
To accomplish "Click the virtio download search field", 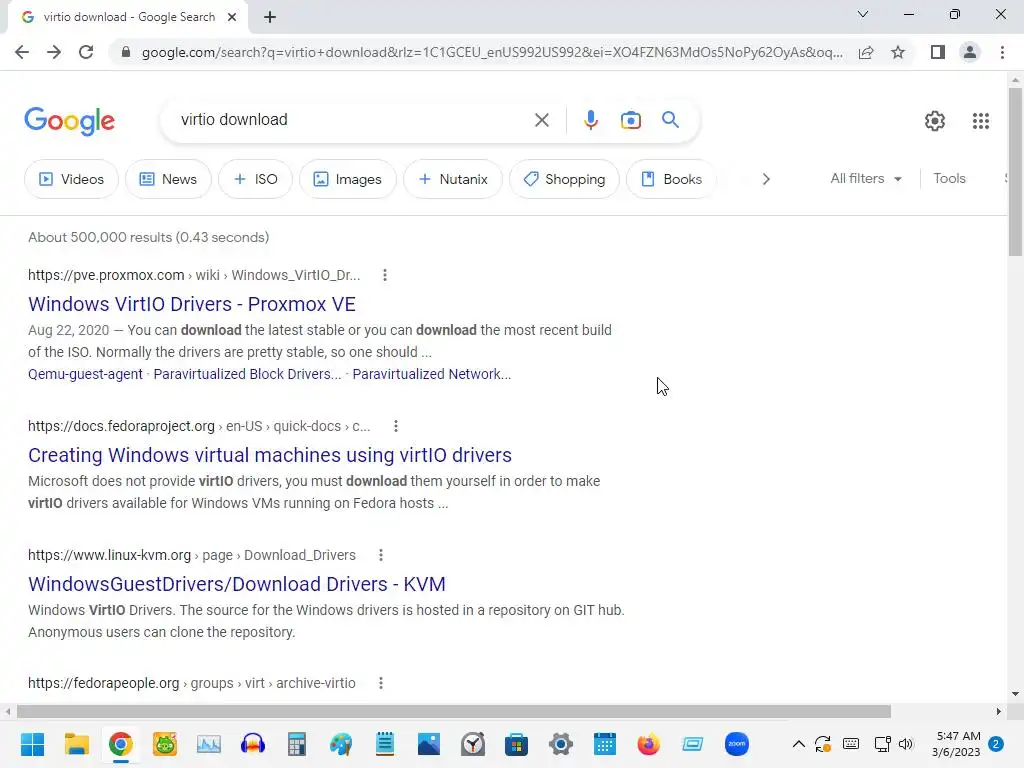I will (353, 120).
